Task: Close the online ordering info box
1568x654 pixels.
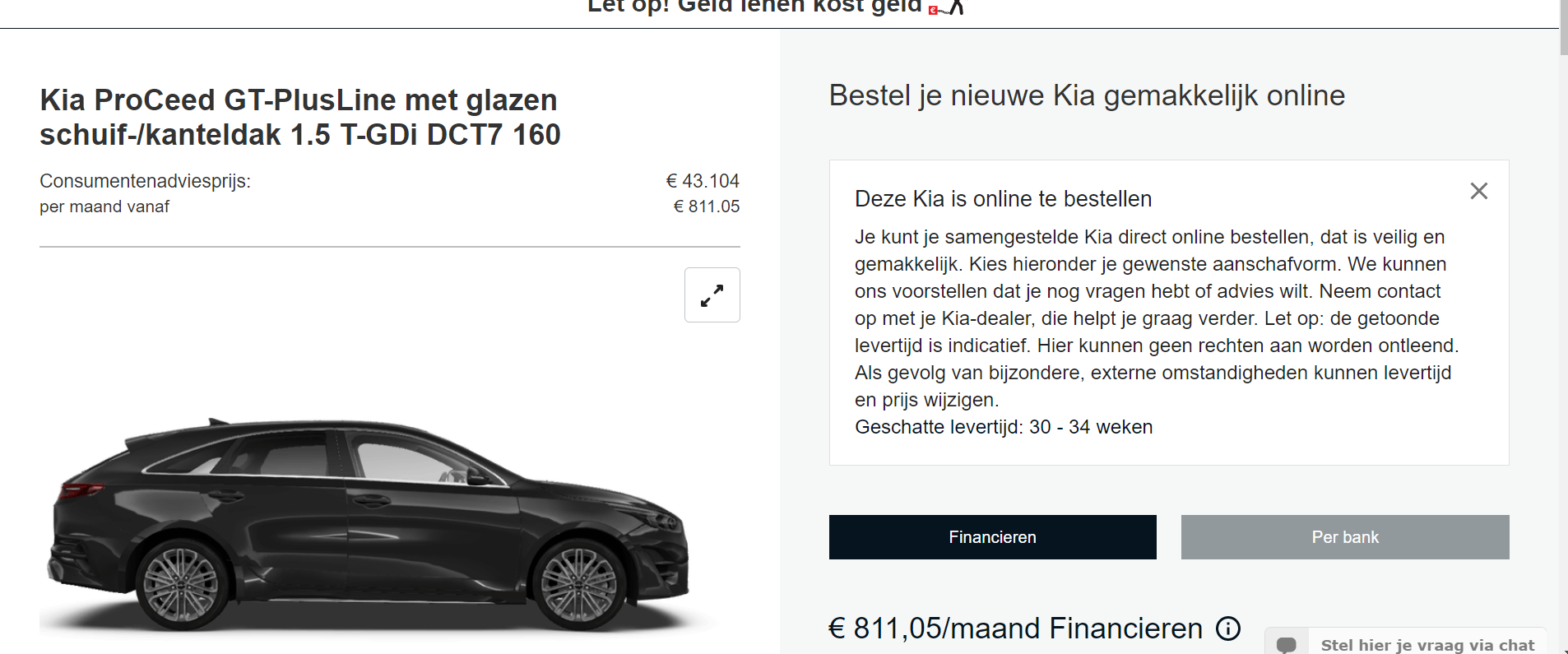Action: 1478,192
